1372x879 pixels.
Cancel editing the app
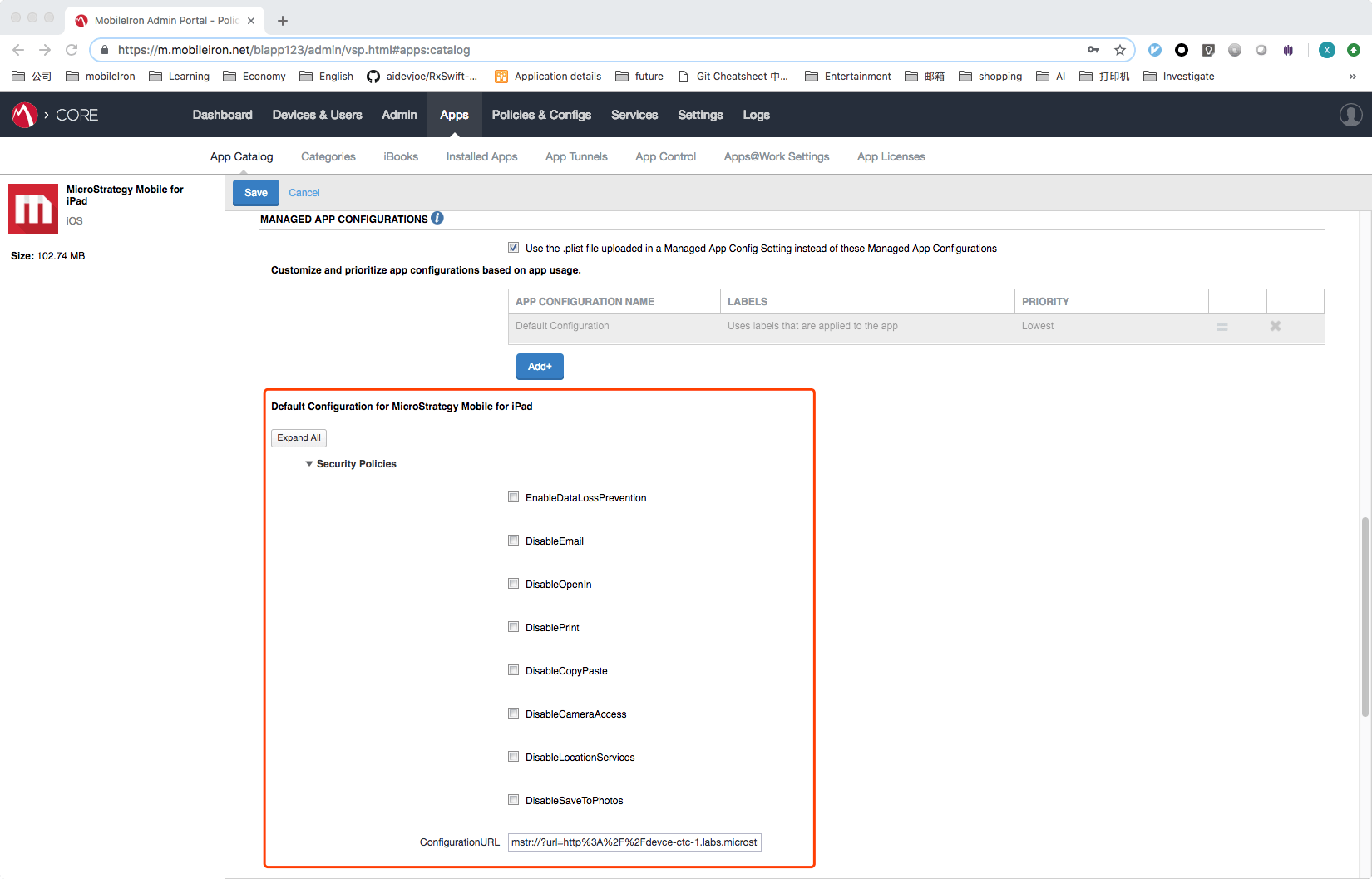pyautogui.click(x=304, y=193)
